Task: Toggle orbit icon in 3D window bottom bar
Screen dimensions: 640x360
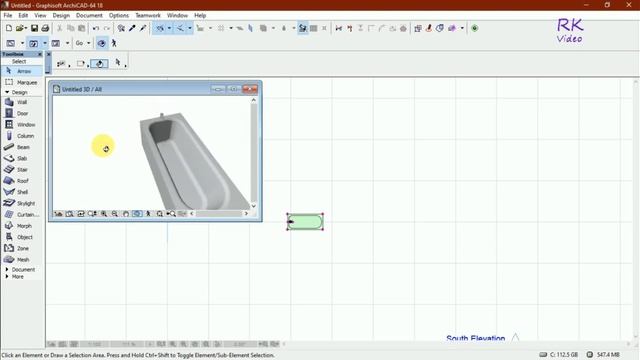Action: (x=137, y=214)
